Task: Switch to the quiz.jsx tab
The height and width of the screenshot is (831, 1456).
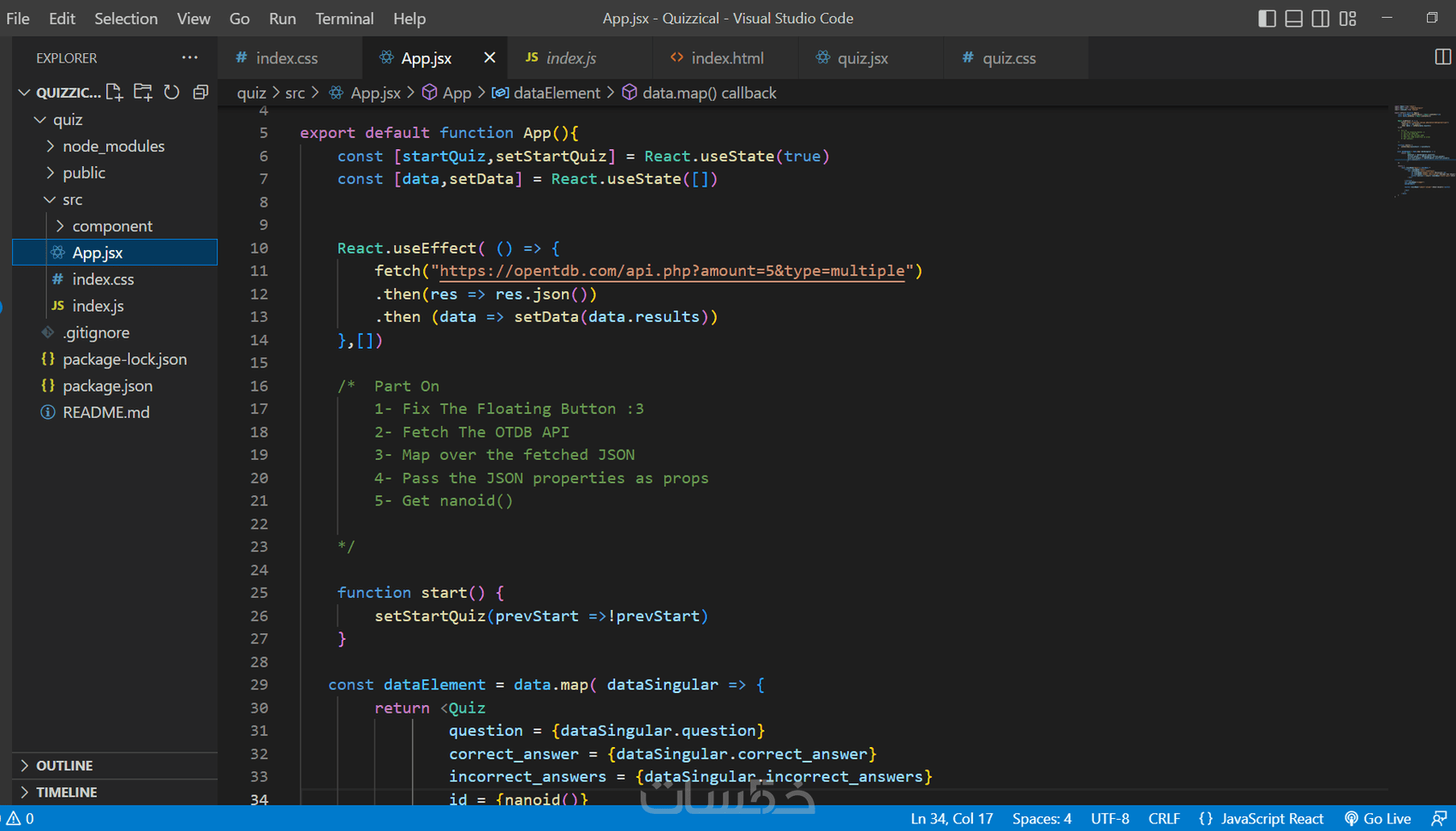Action: tap(871, 57)
